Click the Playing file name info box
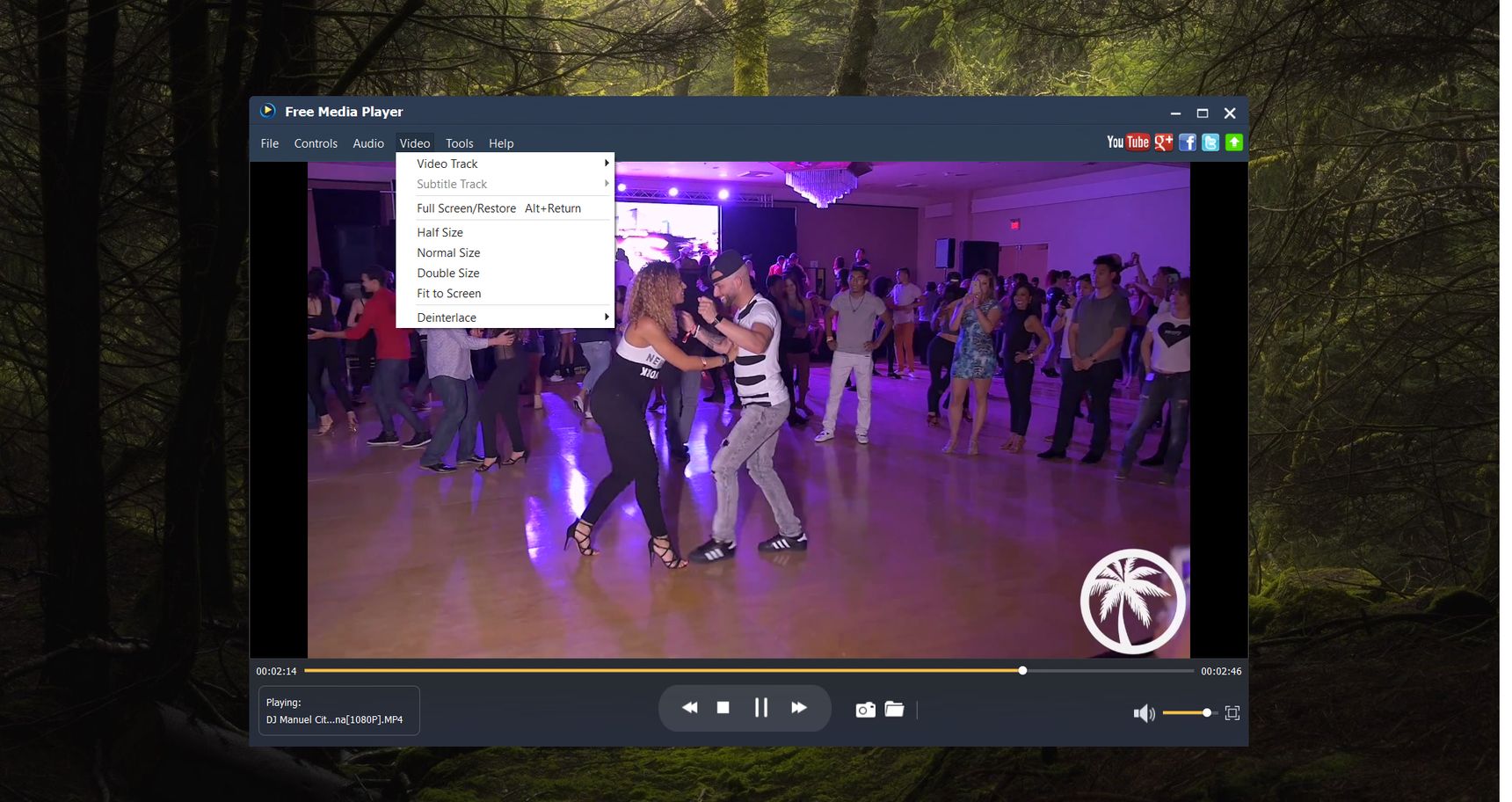Viewport: 1512px width, 802px height. 339,711
